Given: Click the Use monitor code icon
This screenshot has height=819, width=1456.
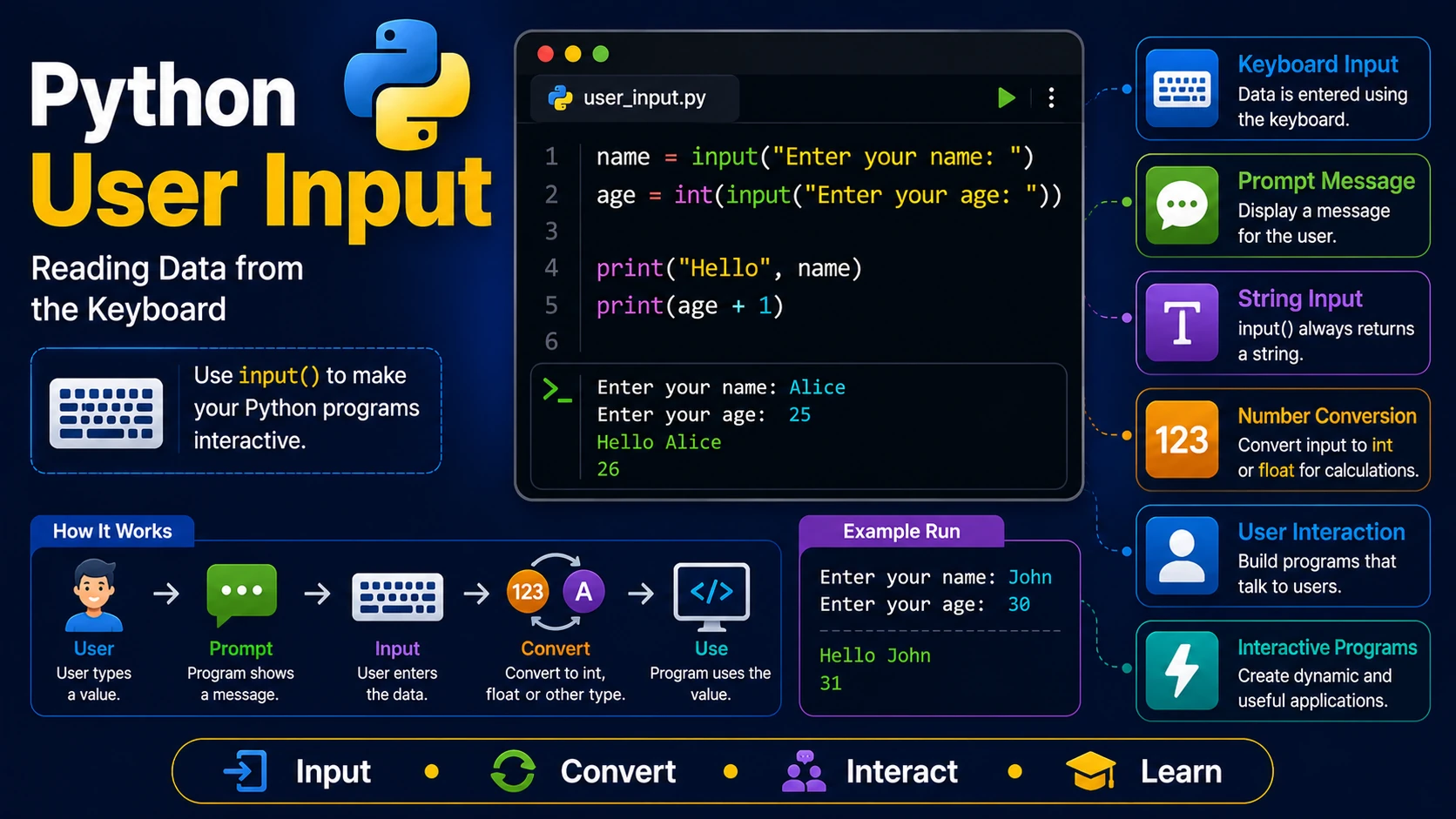Looking at the screenshot, I should tap(711, 597).
